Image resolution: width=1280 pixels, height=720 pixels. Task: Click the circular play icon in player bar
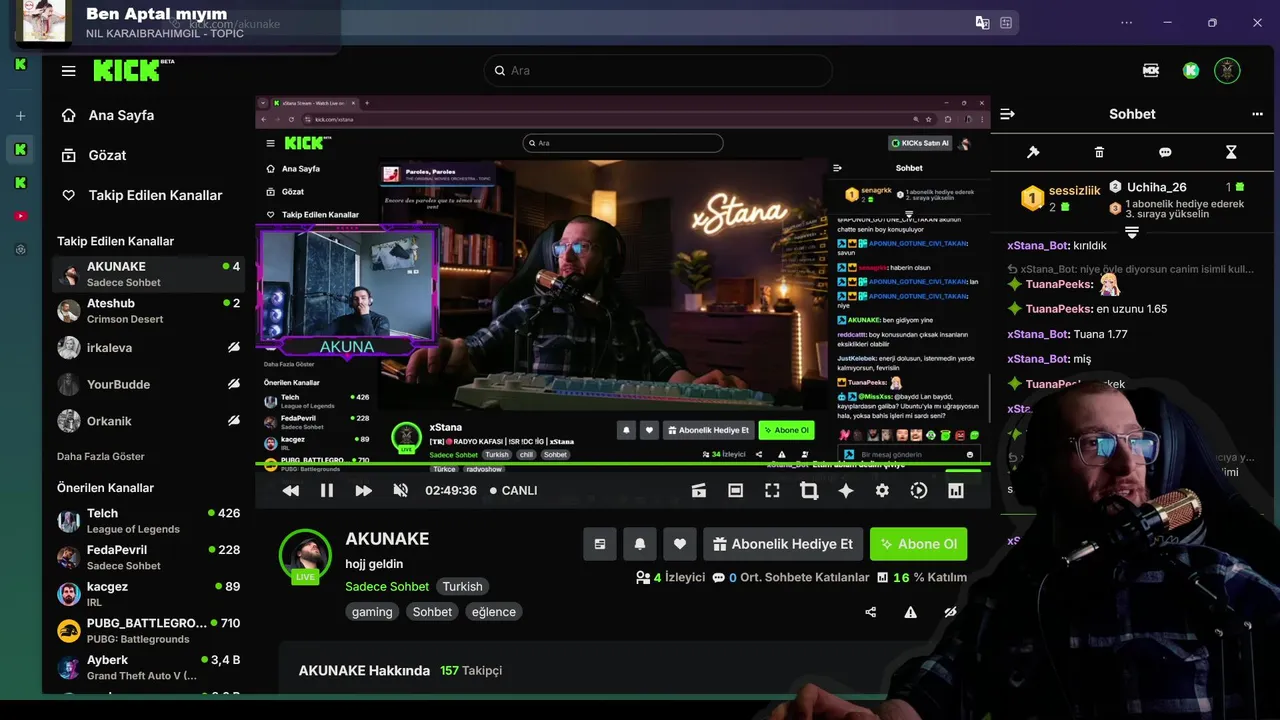(x=919, y=491)
